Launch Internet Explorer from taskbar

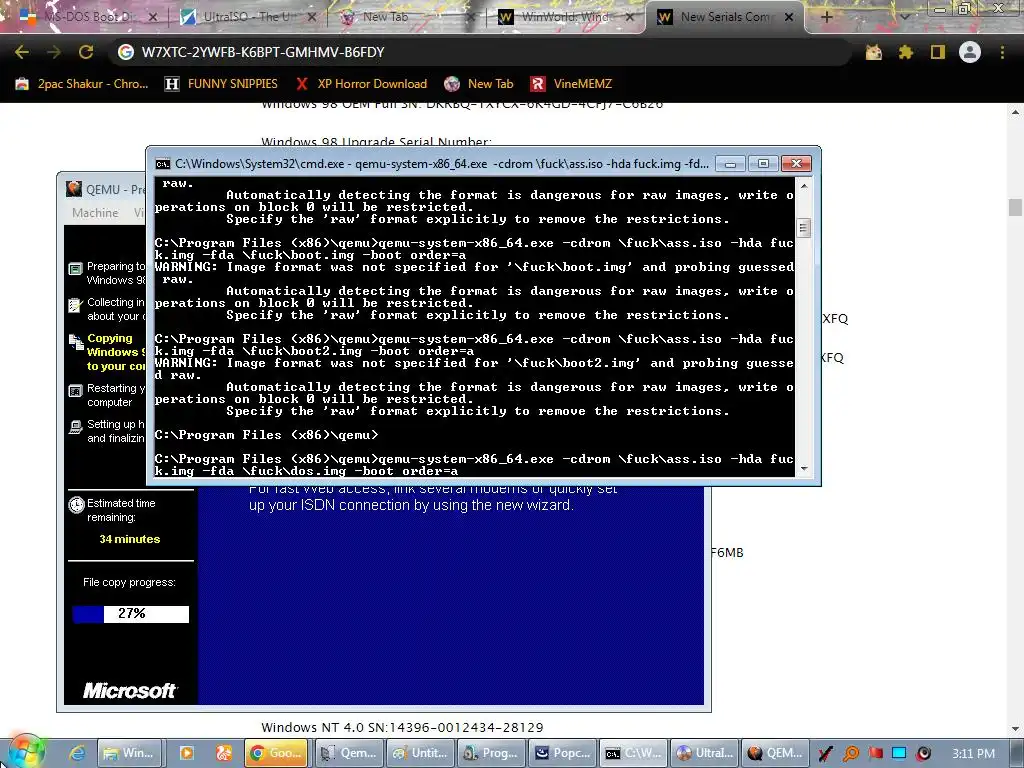pyautogui.click(x=77, y=753)
